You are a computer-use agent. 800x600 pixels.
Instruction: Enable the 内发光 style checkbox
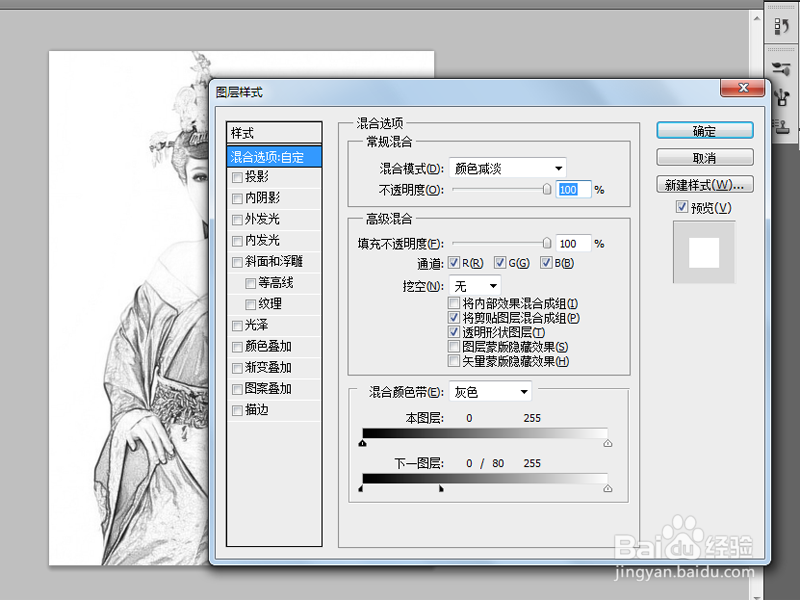(237, 241)
